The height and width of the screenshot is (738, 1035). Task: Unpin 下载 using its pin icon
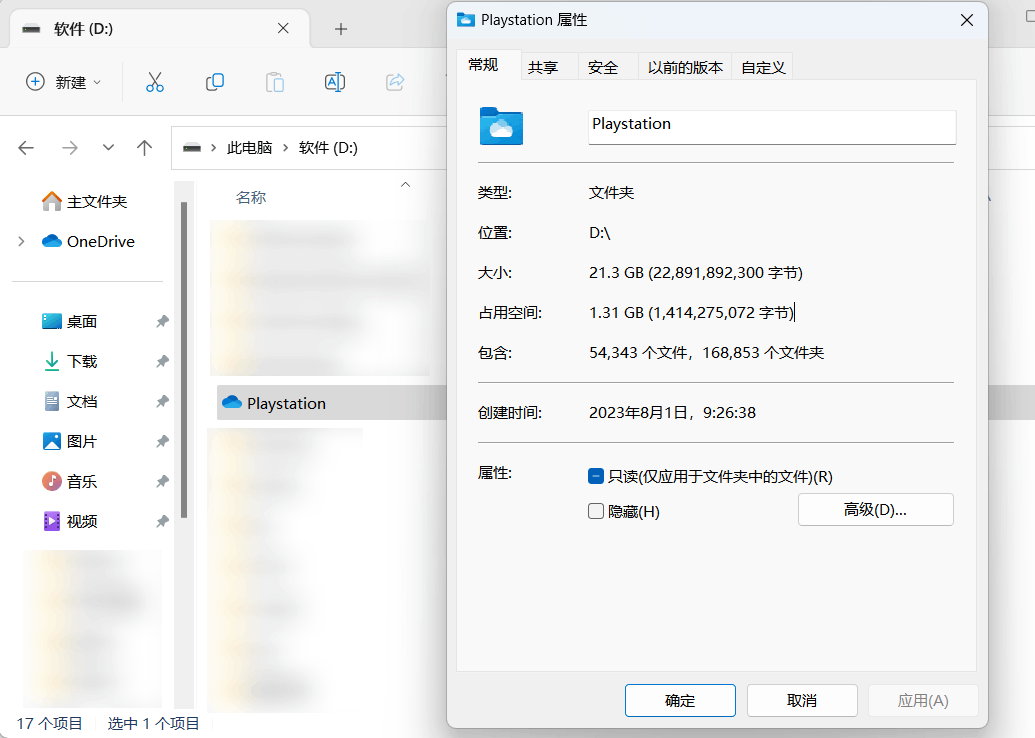click(162, 361)
